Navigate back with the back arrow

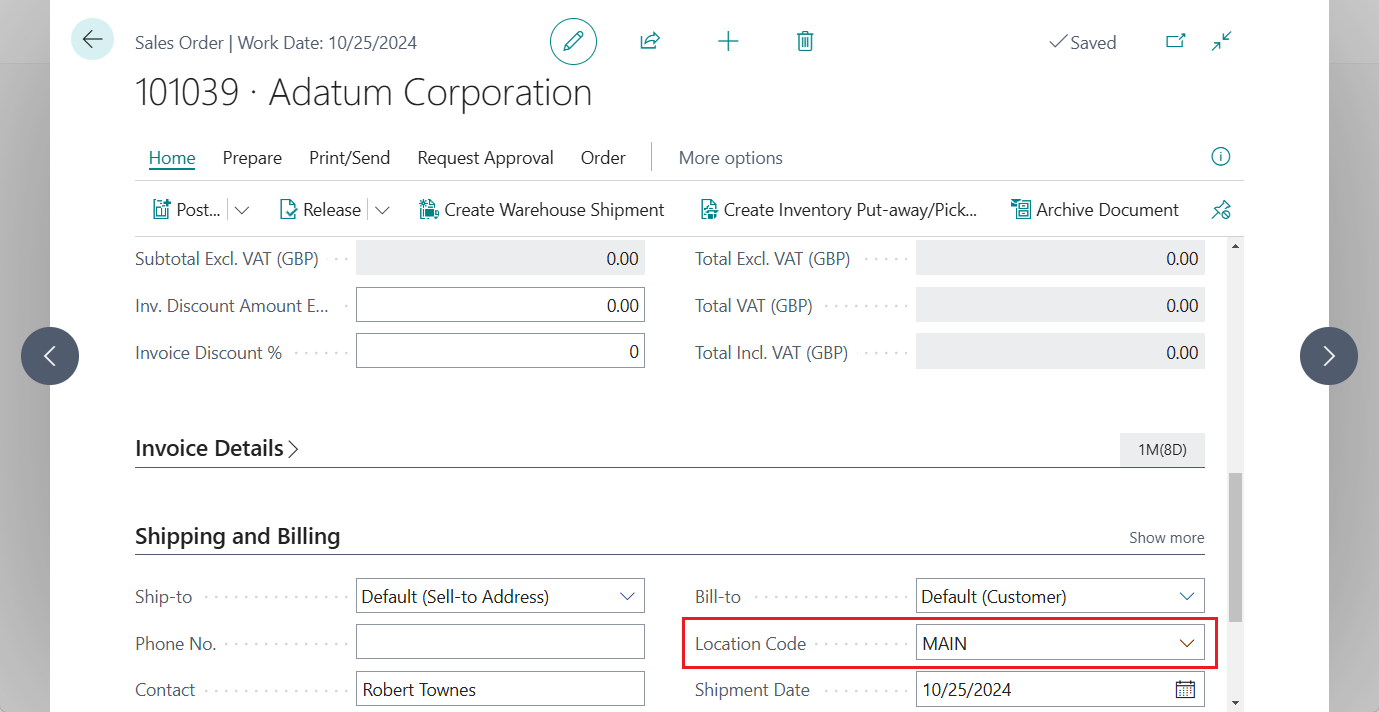[x=92, y=39]
